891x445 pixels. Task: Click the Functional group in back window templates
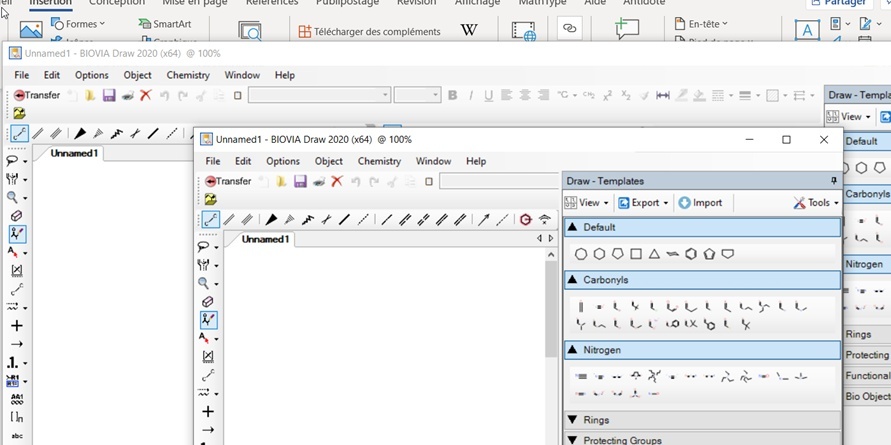click(x=867, y=376)
